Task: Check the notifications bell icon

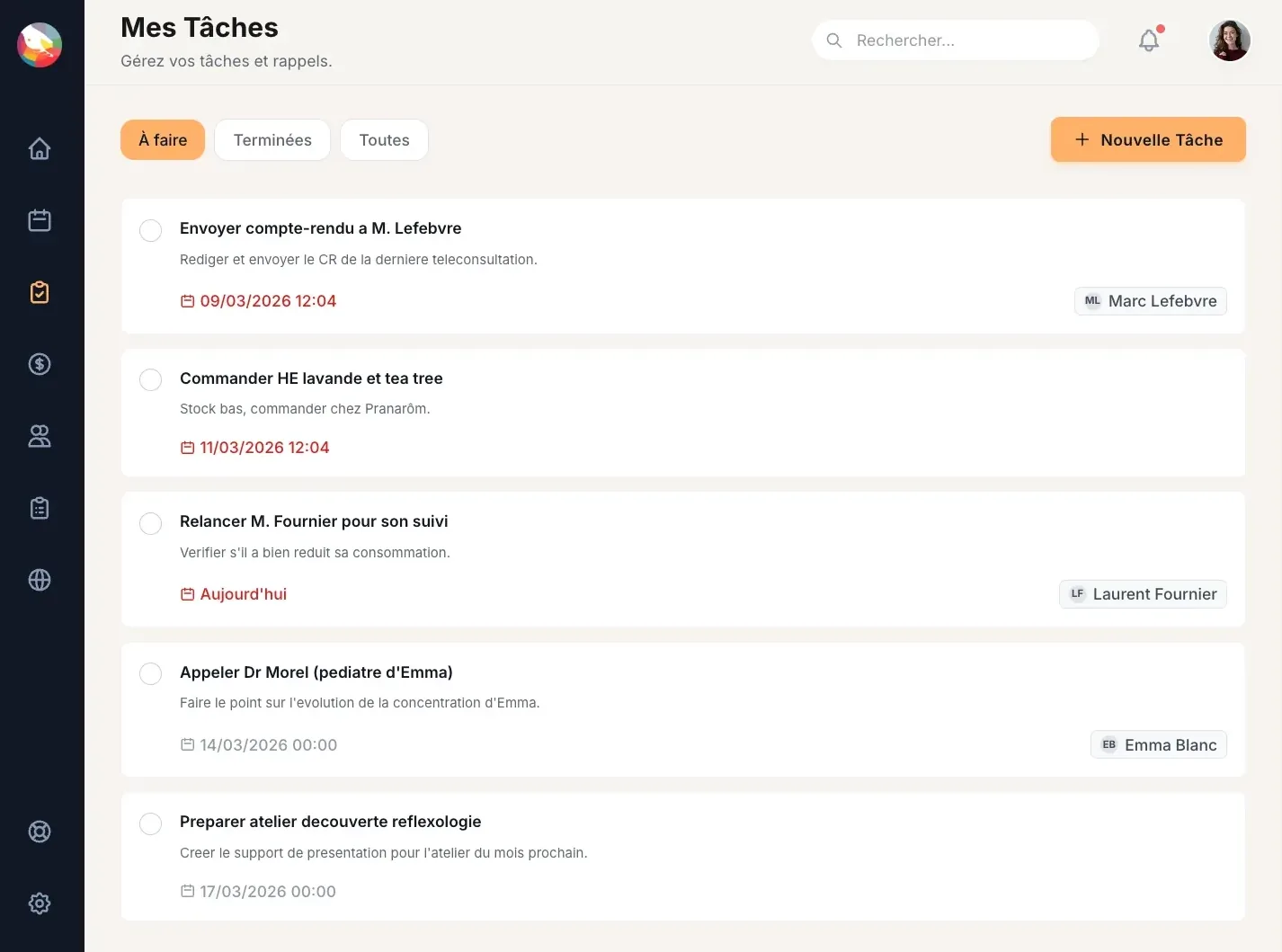Action: [x=1148, y=40]
